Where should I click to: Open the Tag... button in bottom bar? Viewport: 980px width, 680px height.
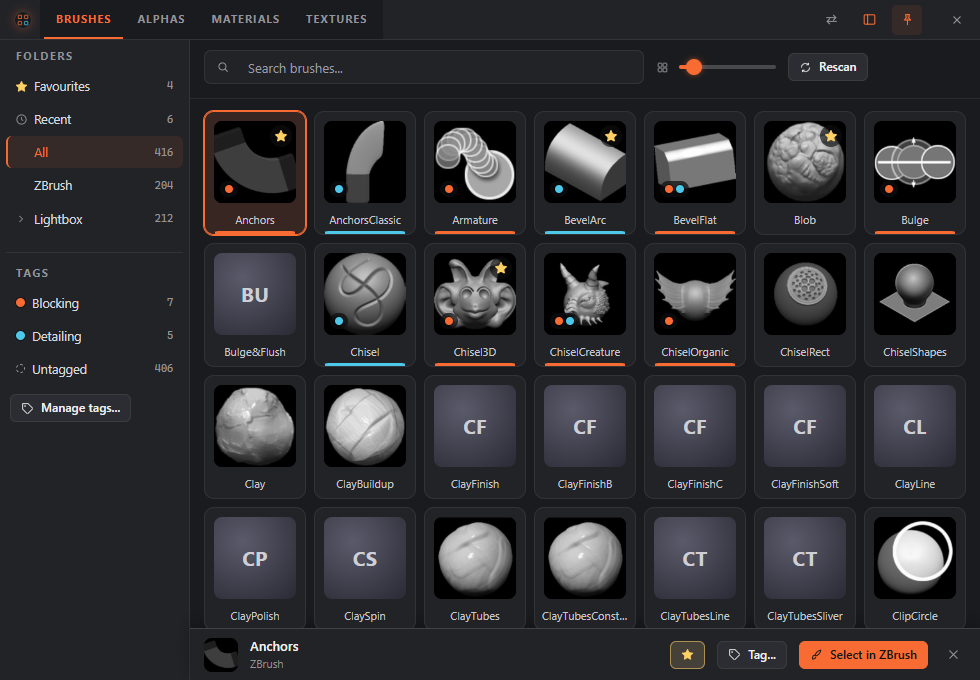(x=752, y=654)
